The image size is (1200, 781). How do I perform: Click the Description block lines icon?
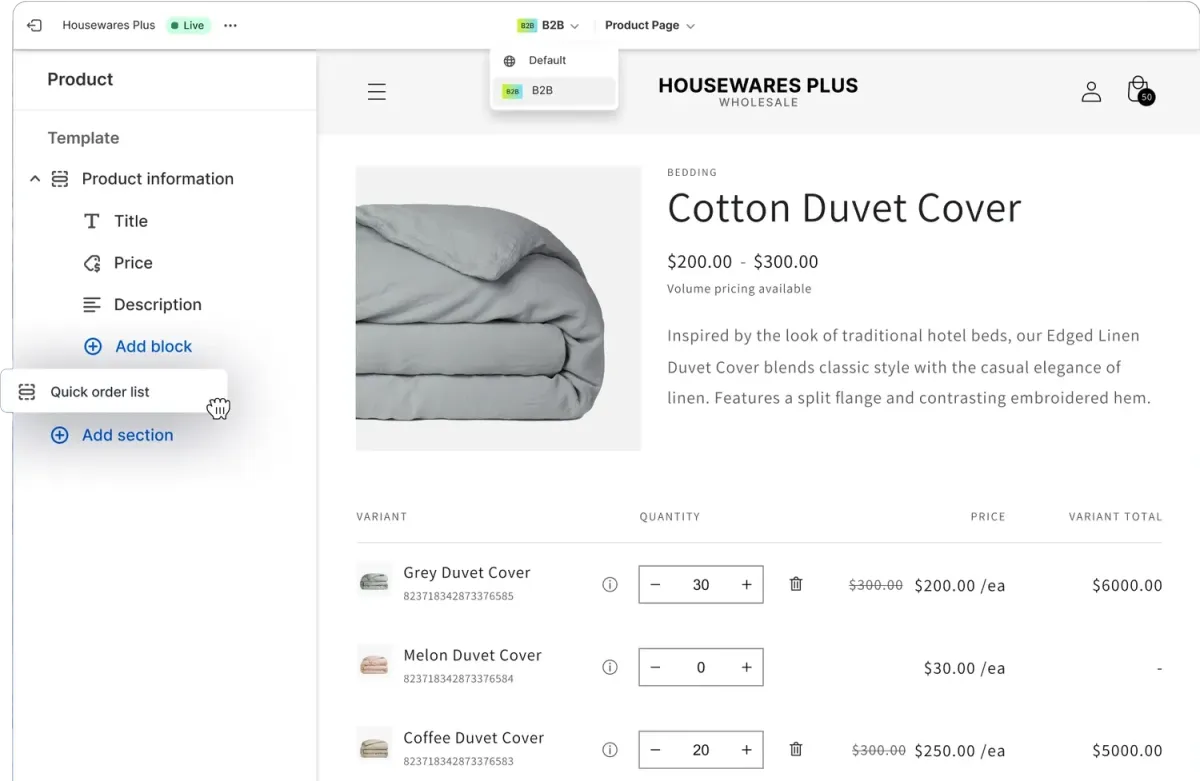92,305
